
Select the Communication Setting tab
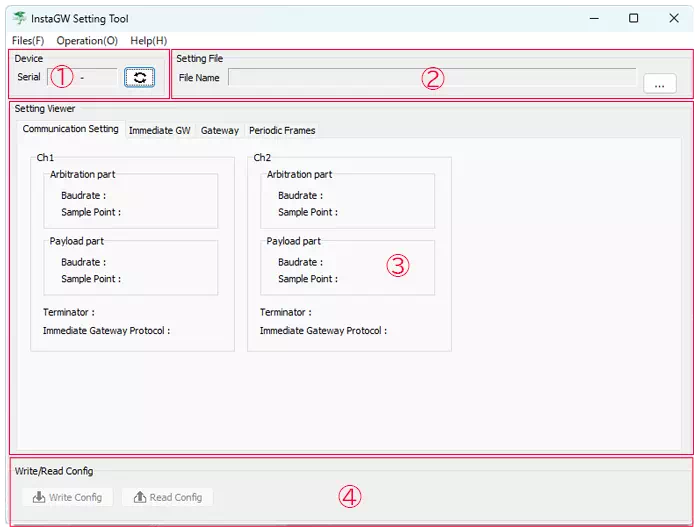(70, 130)
